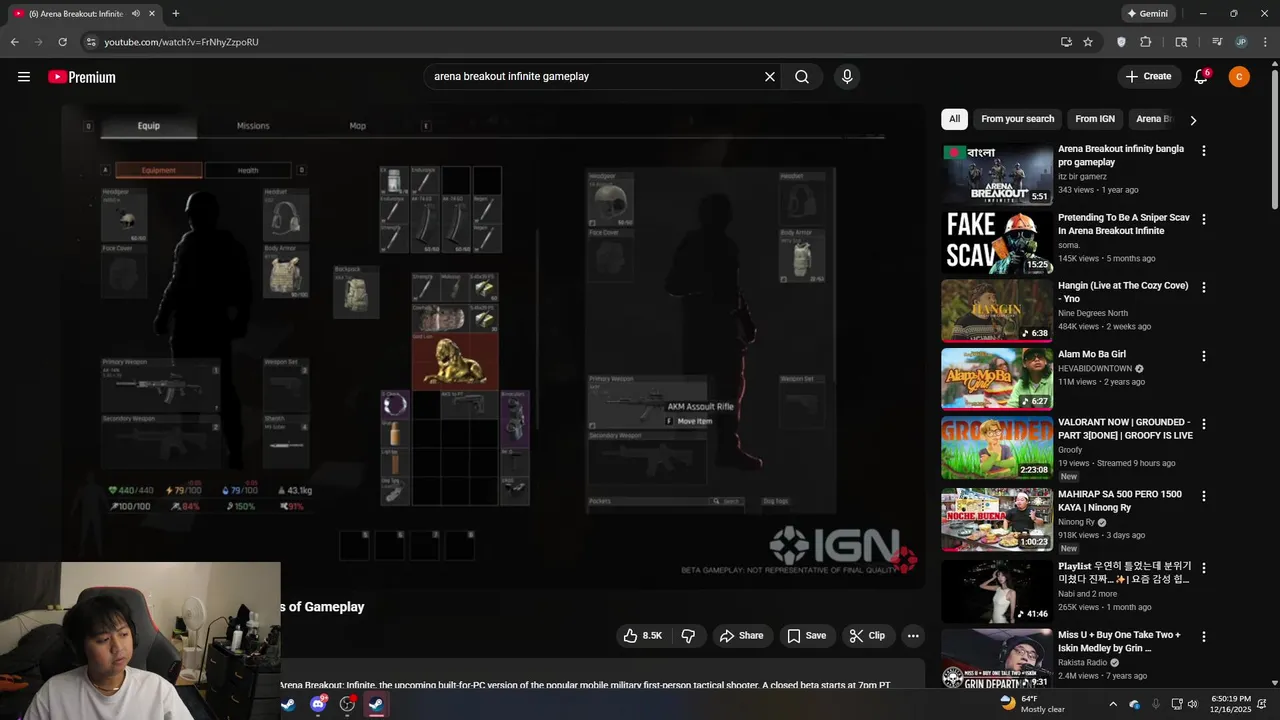Open options menu for Hangin video
The image size is (1280, 720).
tap(1203, 287)
